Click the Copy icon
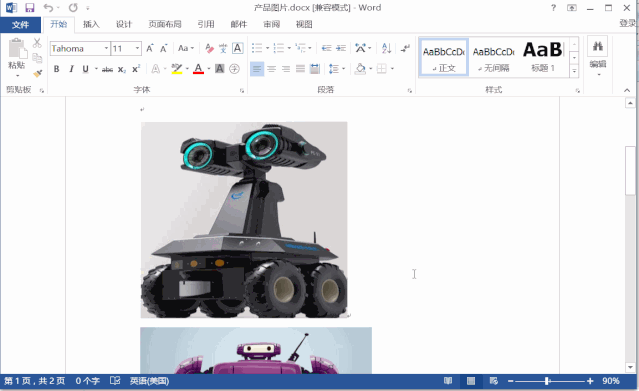Image resolution: width=639 pixels, height=391 pixels. pyautogui.click(x=37, y=58)
